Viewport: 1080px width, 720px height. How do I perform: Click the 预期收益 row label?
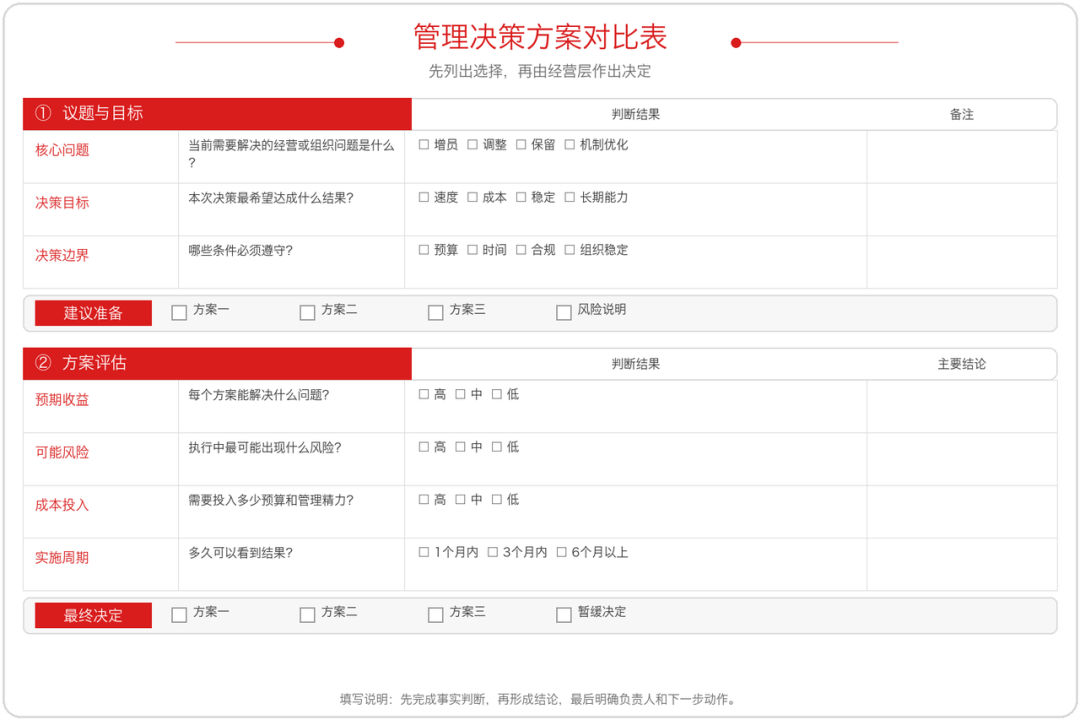point(62,400)
